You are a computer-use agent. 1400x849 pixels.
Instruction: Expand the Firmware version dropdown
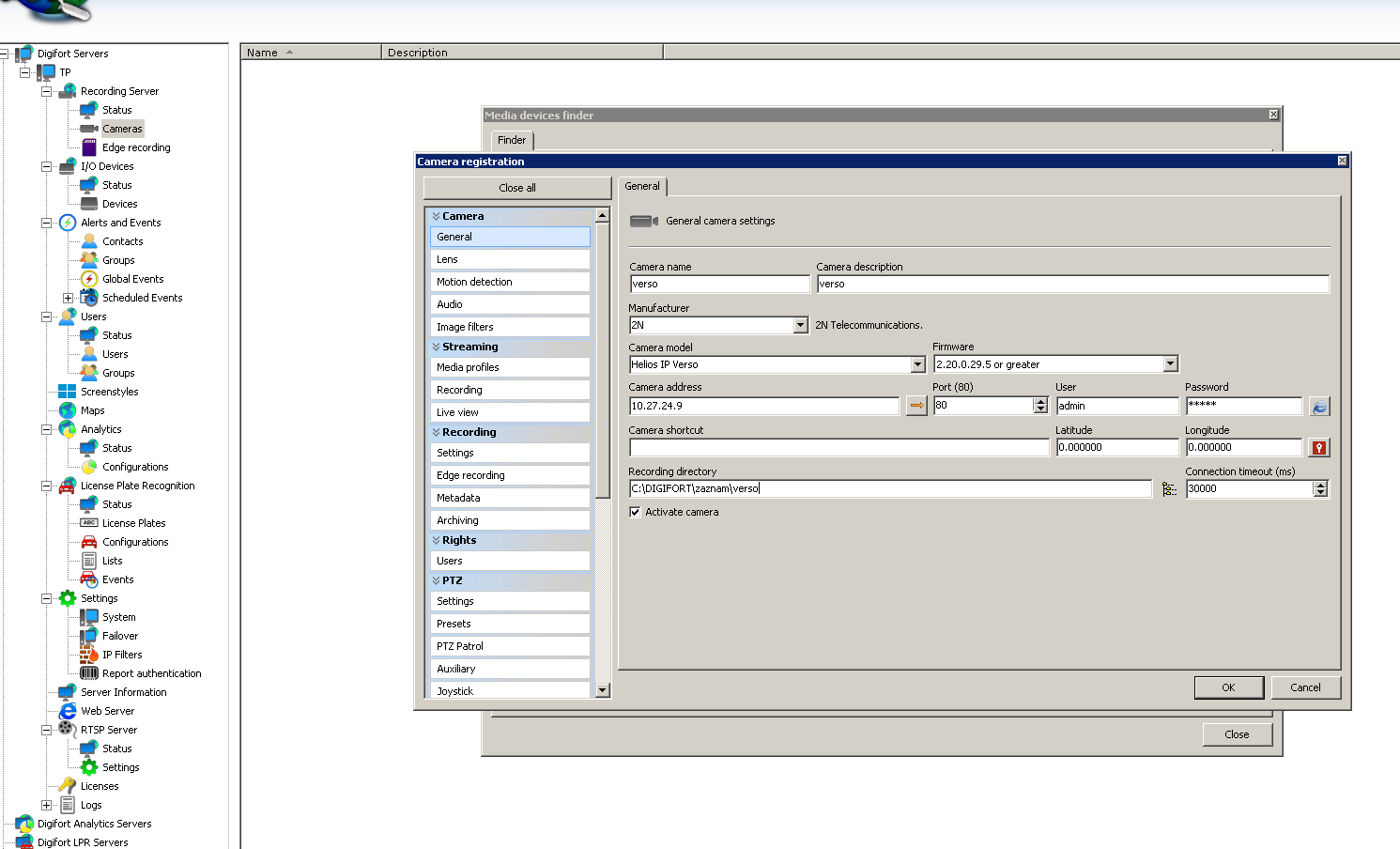pos(1170,364)
